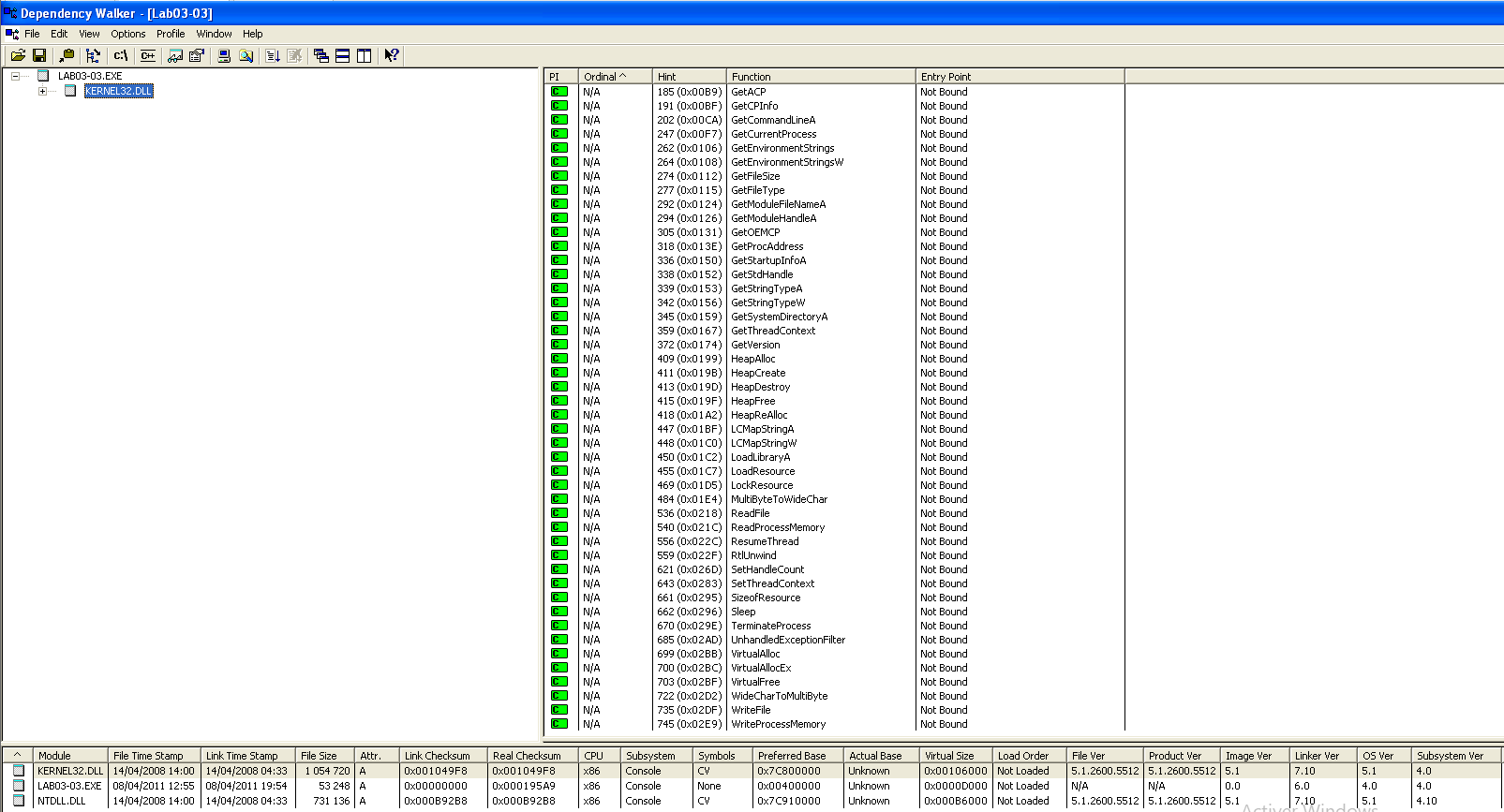1504x812 pixels.
Task: Click the sort arrow header of module list
Action: point(18,755)
